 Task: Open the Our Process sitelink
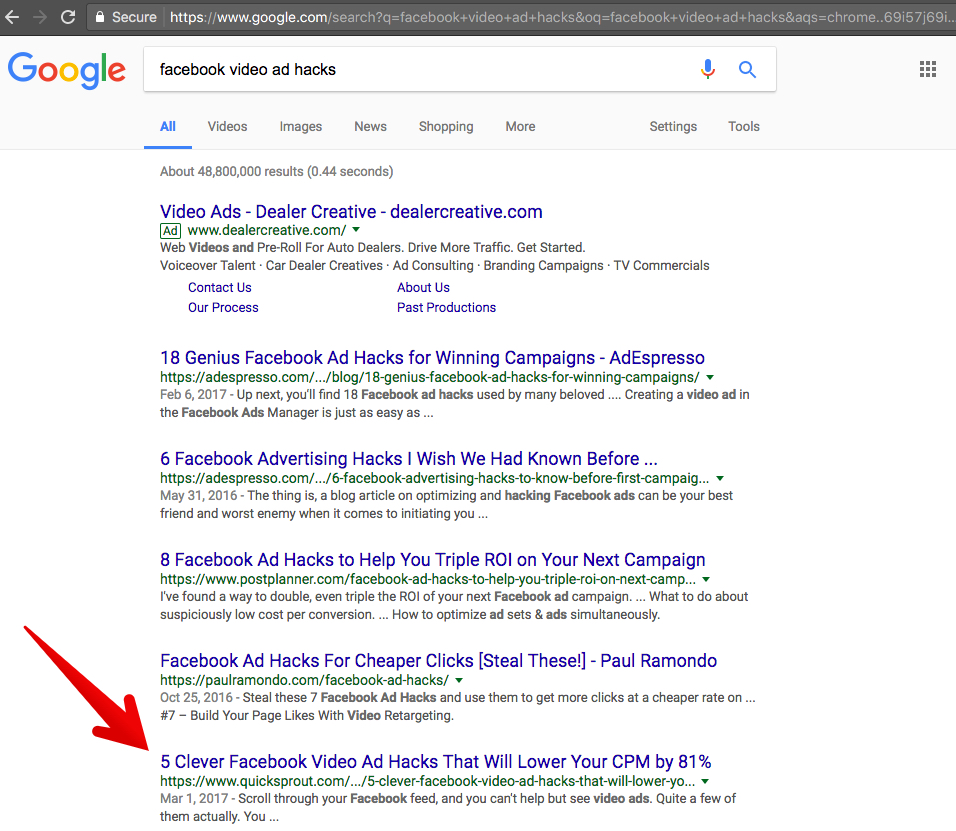[x=223, y=307]
